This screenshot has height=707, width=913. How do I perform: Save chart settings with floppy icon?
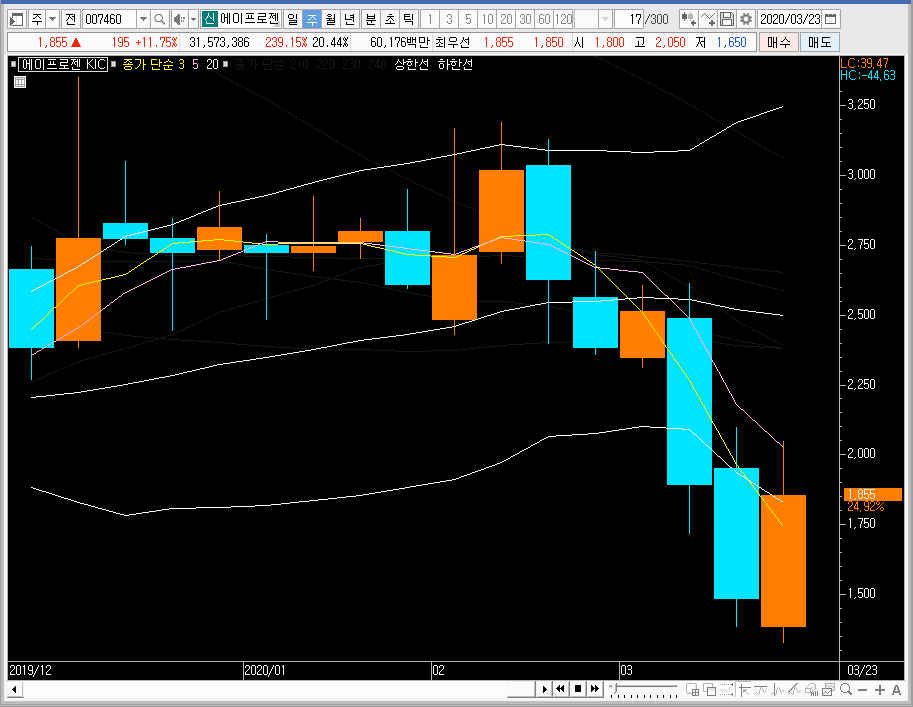point(727,19)
